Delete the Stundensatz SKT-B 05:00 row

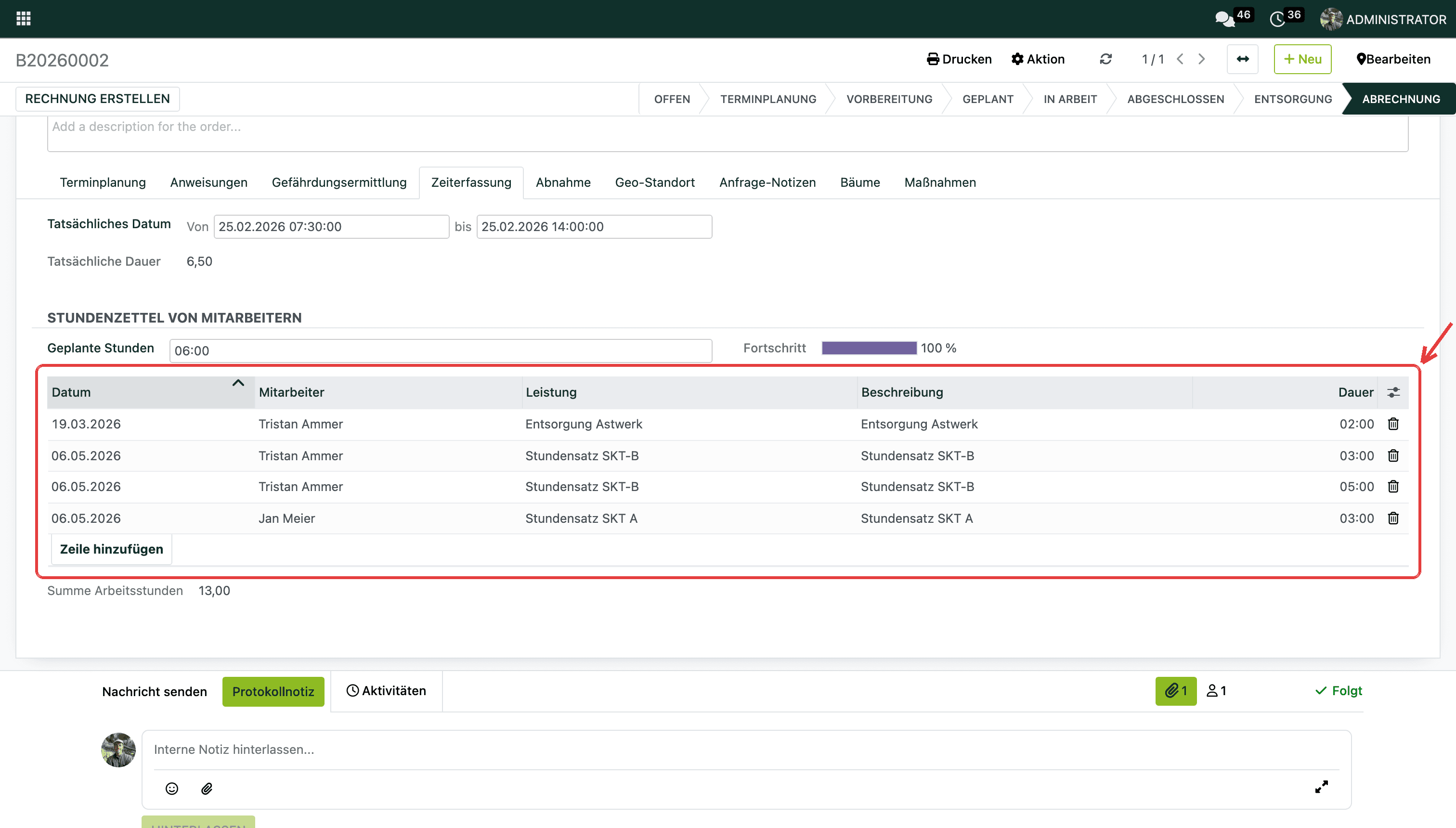coord(1393,487)
